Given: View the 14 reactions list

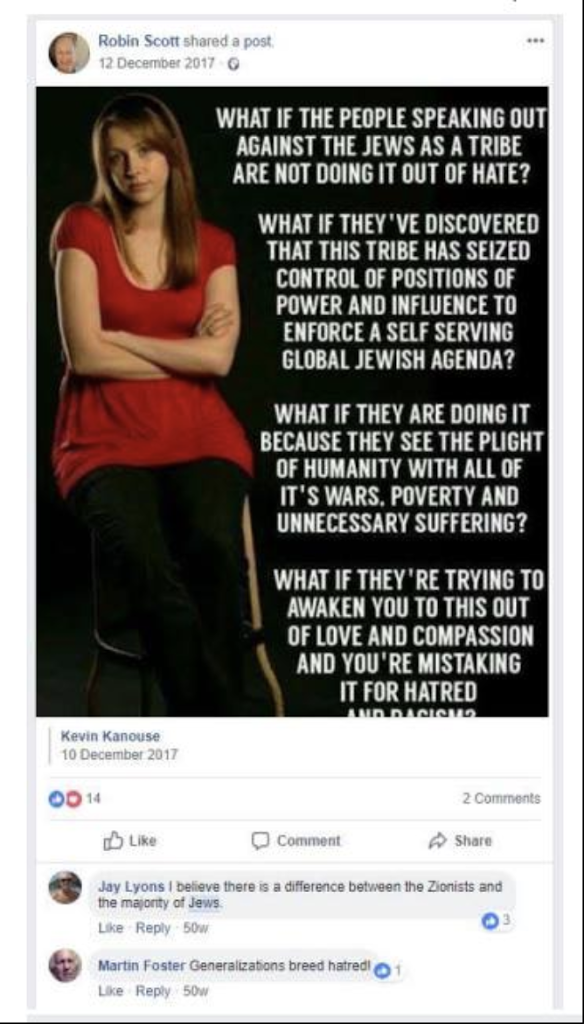Looking at the screenshot, I should [74, 798].
